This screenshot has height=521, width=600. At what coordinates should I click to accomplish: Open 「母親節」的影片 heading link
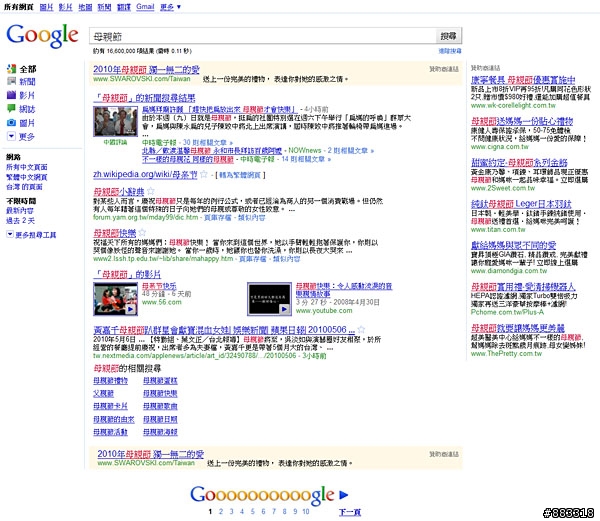127,274
